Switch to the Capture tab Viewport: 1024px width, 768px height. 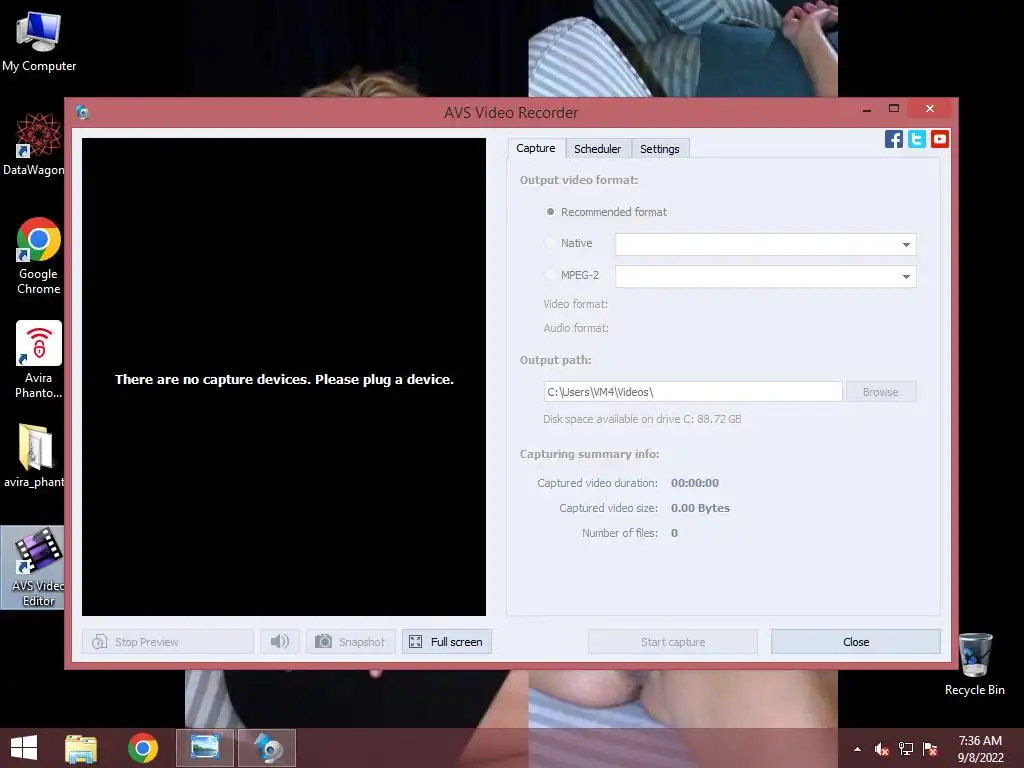[x=536, y=148]
